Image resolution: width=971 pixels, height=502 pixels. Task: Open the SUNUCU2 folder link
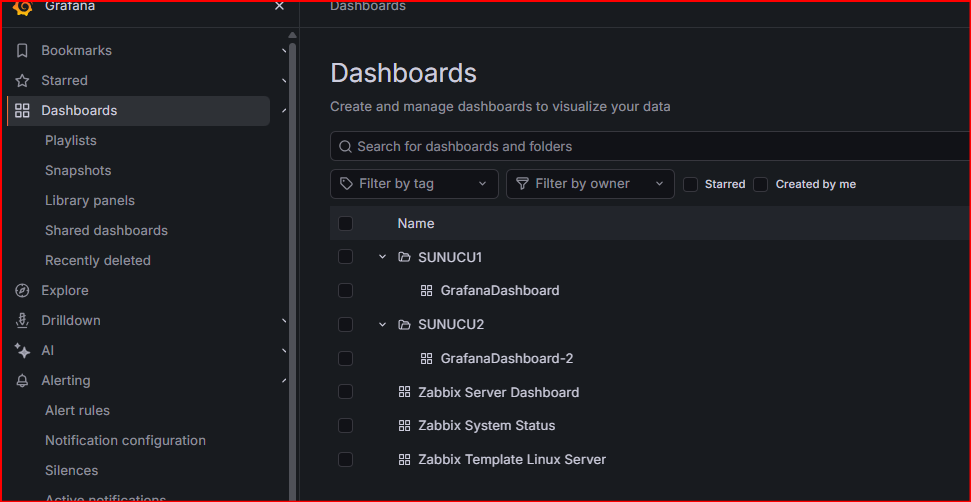coord(451,324)
